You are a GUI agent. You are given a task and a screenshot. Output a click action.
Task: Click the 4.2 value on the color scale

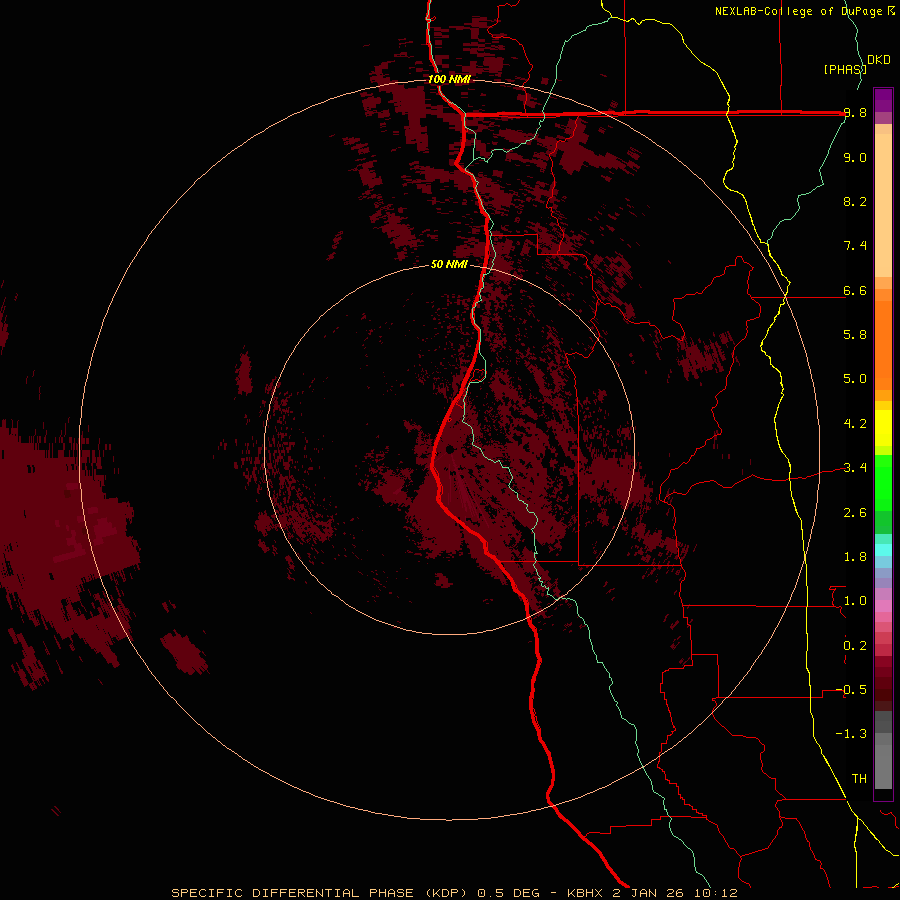point(855,424)
